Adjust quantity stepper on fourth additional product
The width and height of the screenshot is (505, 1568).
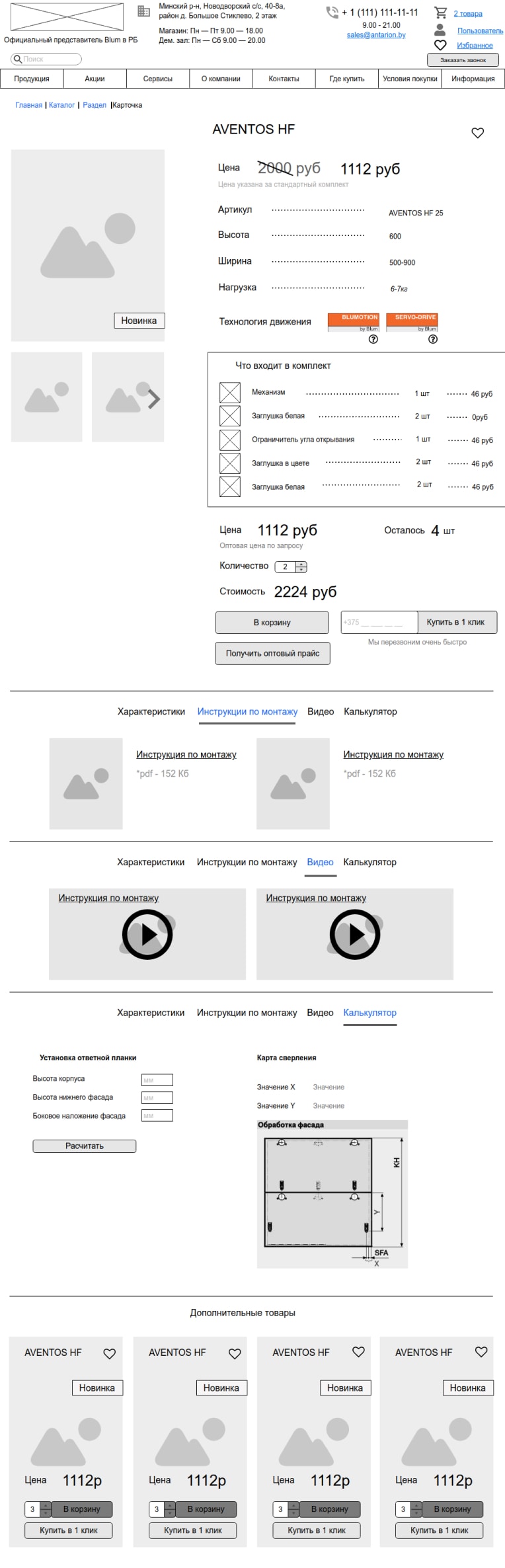pos(416,1509)
